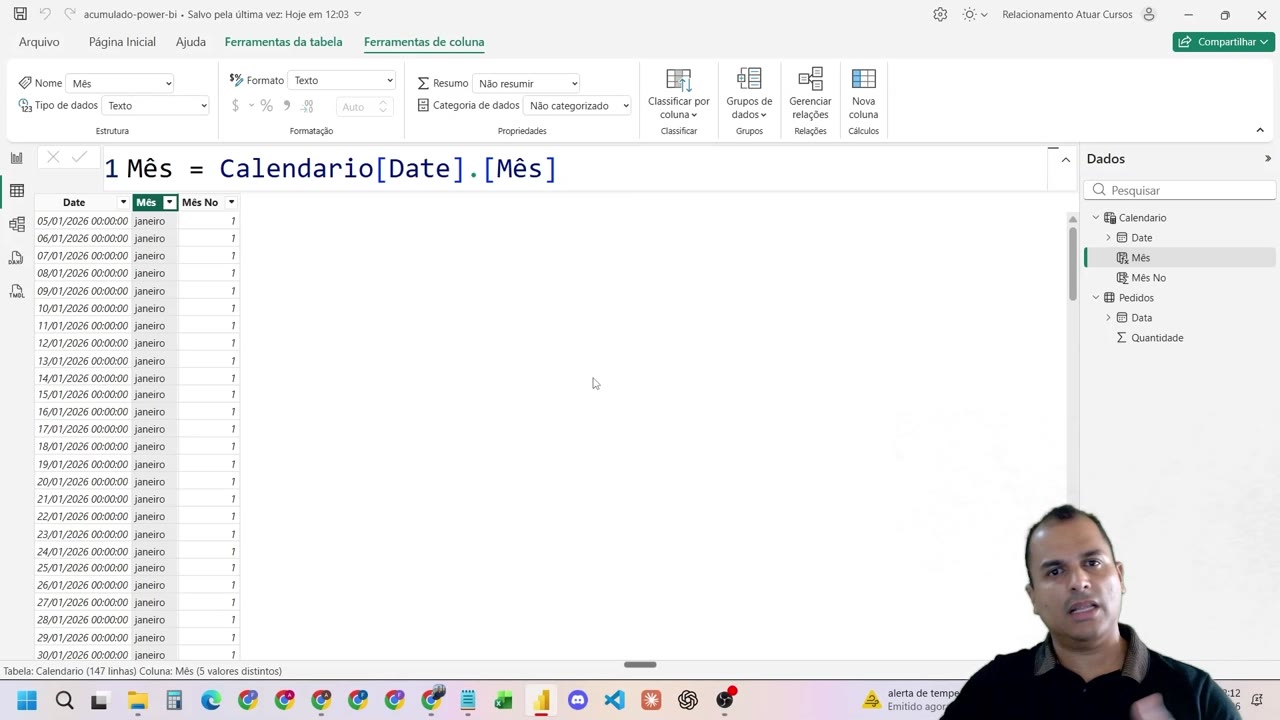
Task: Click the percent format icon
Action: pos(266,106)
